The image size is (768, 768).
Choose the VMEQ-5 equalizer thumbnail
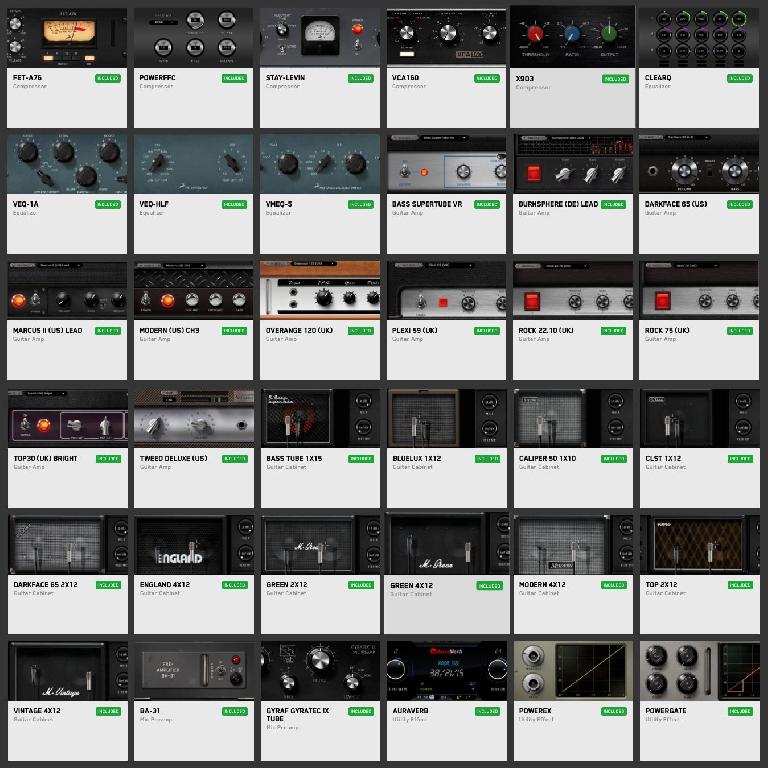click(x=320, y=164)
